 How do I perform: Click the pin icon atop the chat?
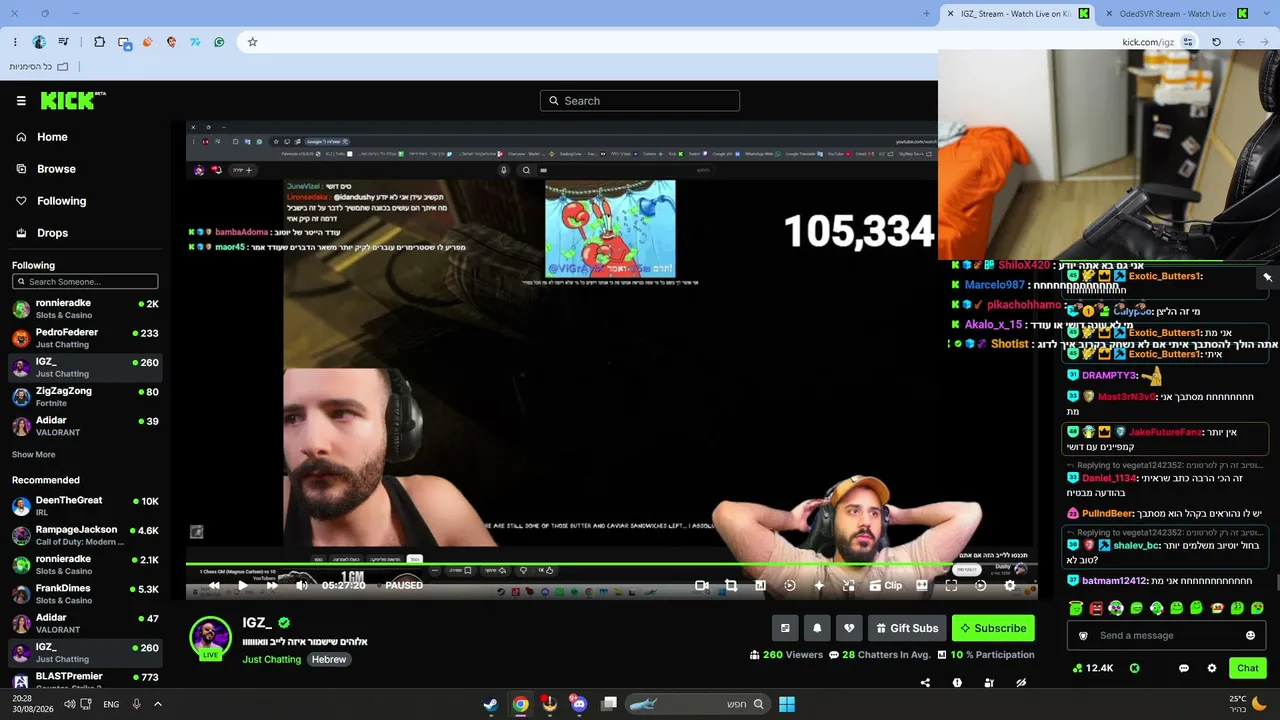[x=1267, y=277]
